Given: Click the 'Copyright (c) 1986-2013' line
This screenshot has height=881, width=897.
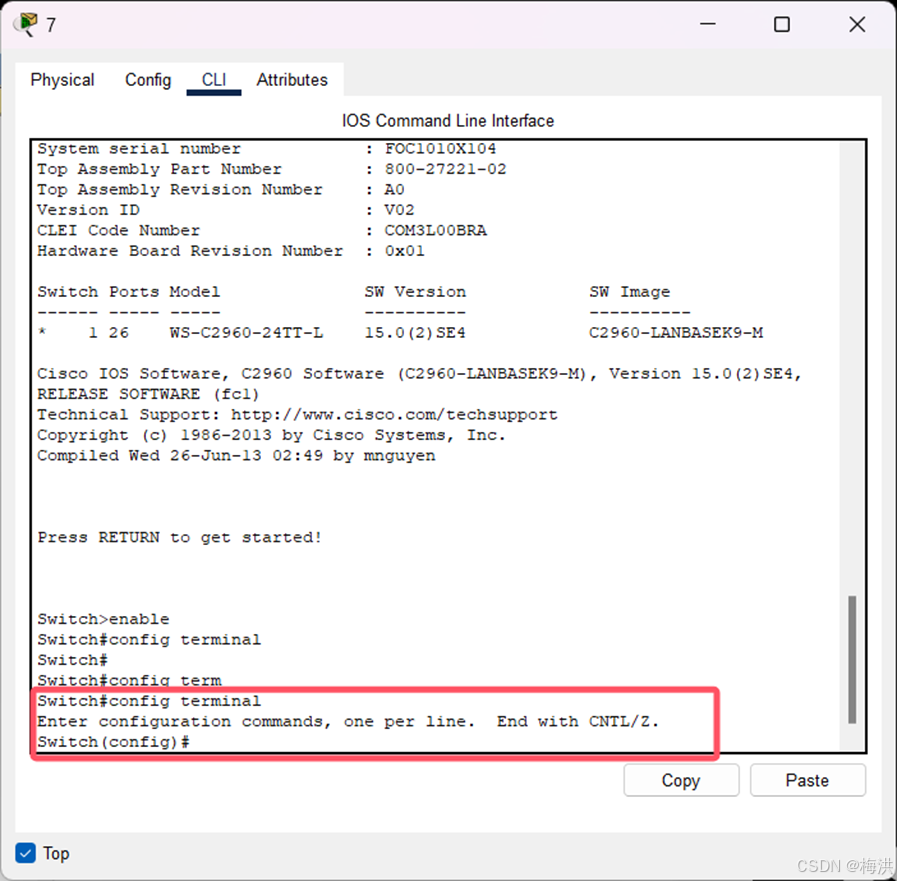Looking at the screenshot, I should click(271, 435).
